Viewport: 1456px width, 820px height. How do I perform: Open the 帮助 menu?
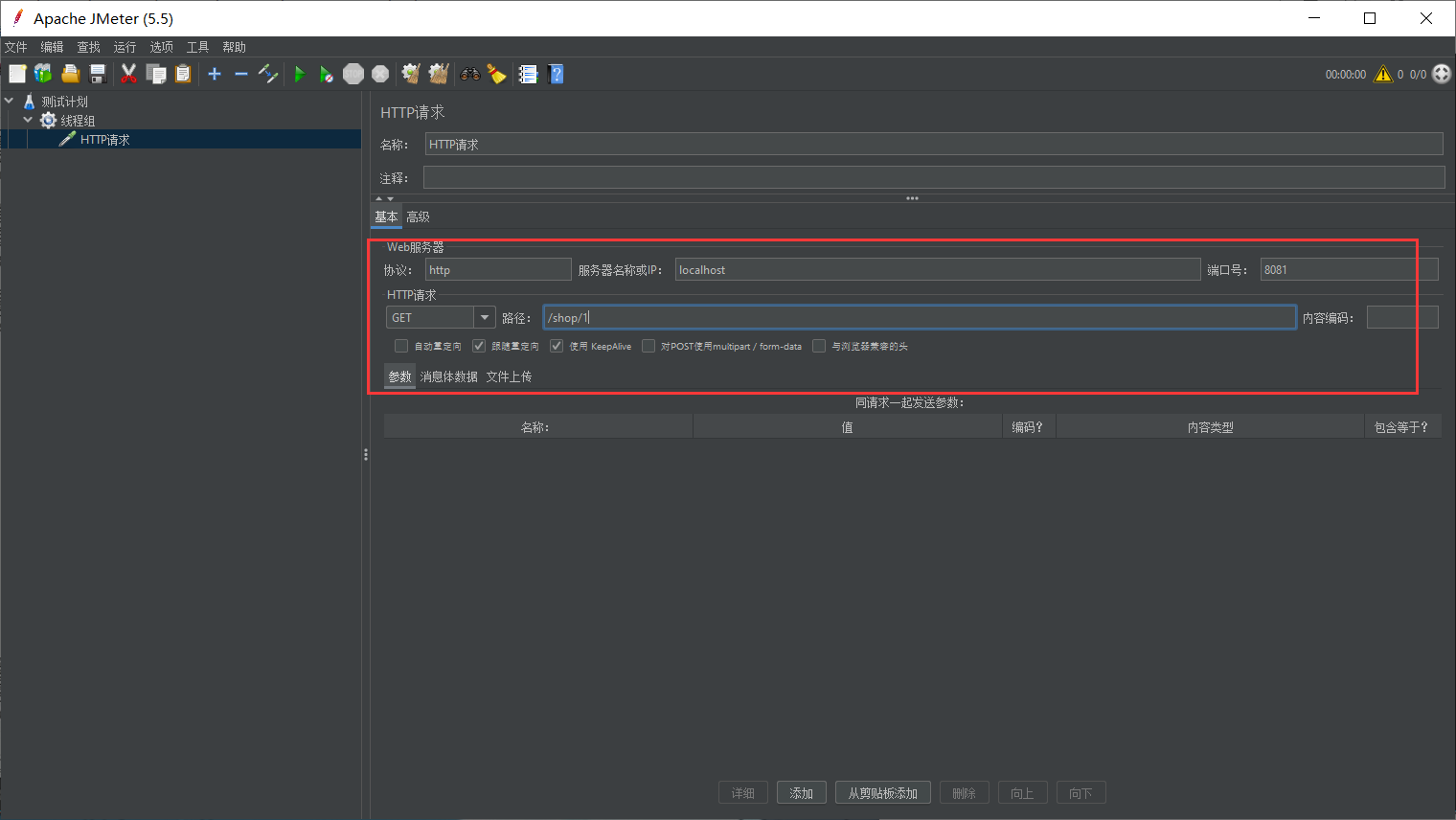coord(234,47)
